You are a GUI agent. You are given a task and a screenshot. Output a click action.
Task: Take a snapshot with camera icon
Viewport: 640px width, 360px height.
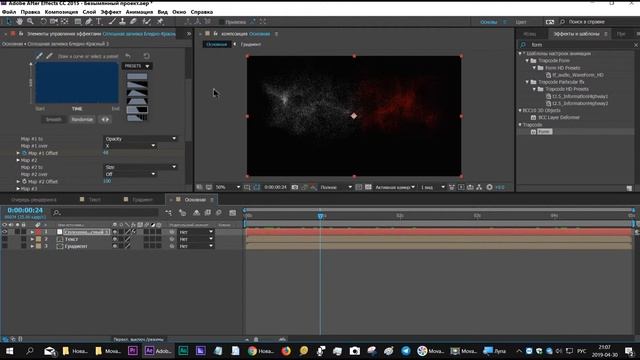(x=295, y=187)
